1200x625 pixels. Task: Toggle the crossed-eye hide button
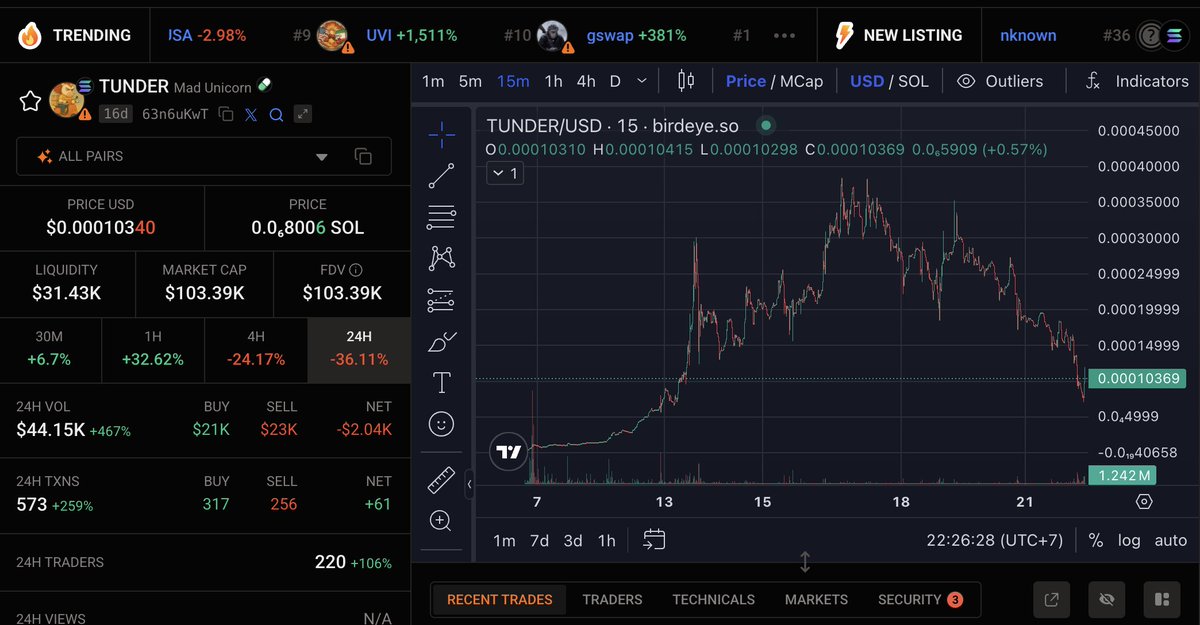click(1106, 599)
